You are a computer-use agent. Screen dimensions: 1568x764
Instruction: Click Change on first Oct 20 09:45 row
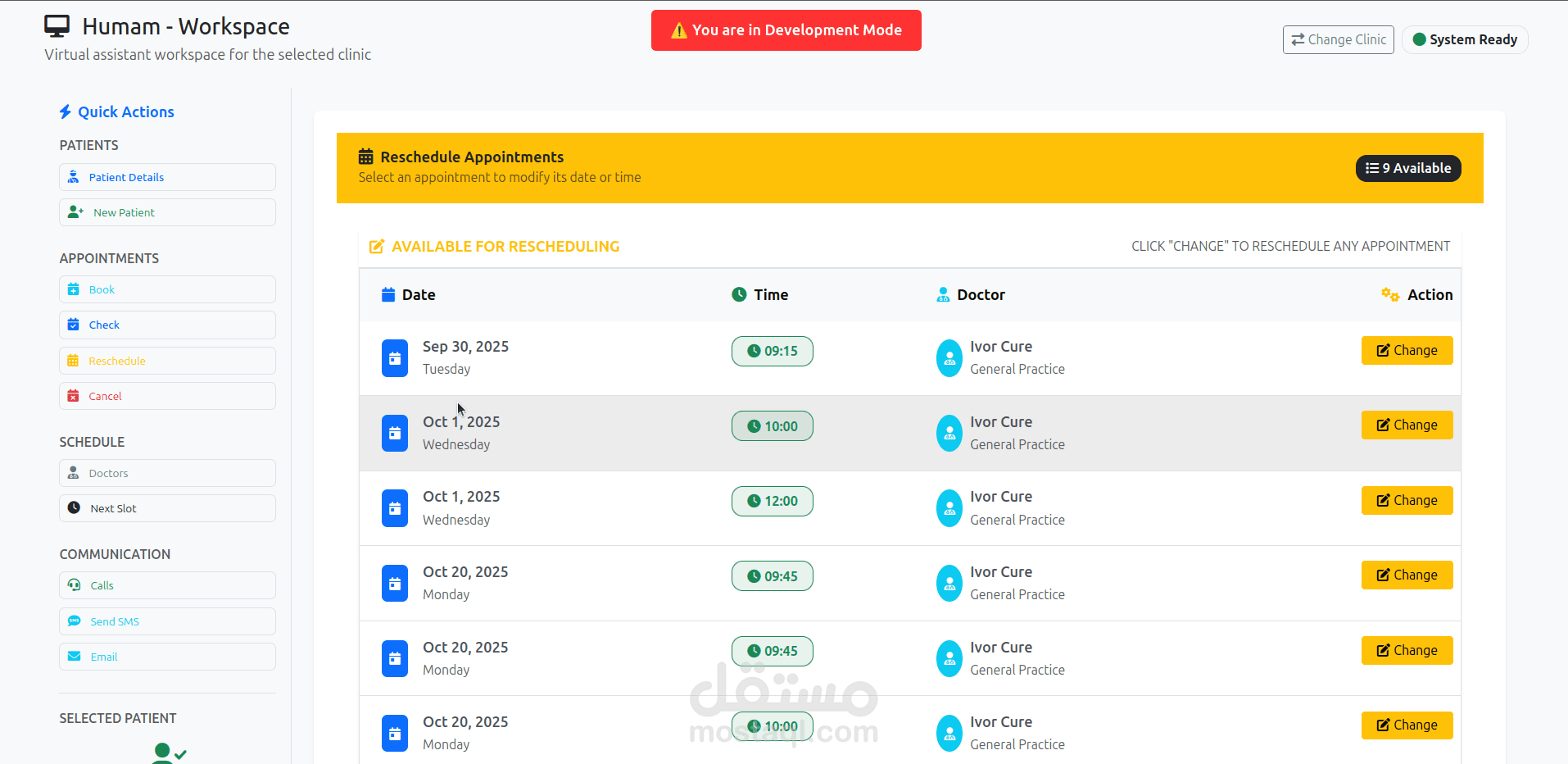(x=1407, y=575)
